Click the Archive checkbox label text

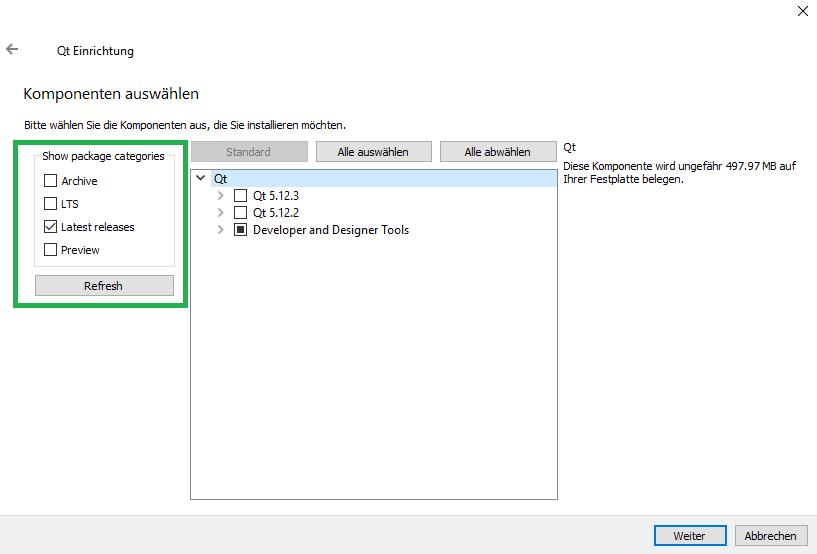(x=79, y=181)
